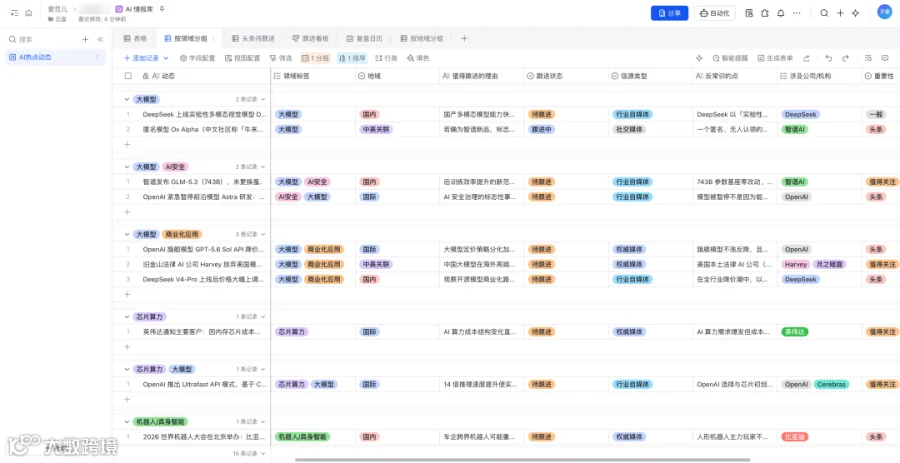Switch to the 头条待跟进 view tab
The height and width of the screenshot is (463, 900).
253,38
